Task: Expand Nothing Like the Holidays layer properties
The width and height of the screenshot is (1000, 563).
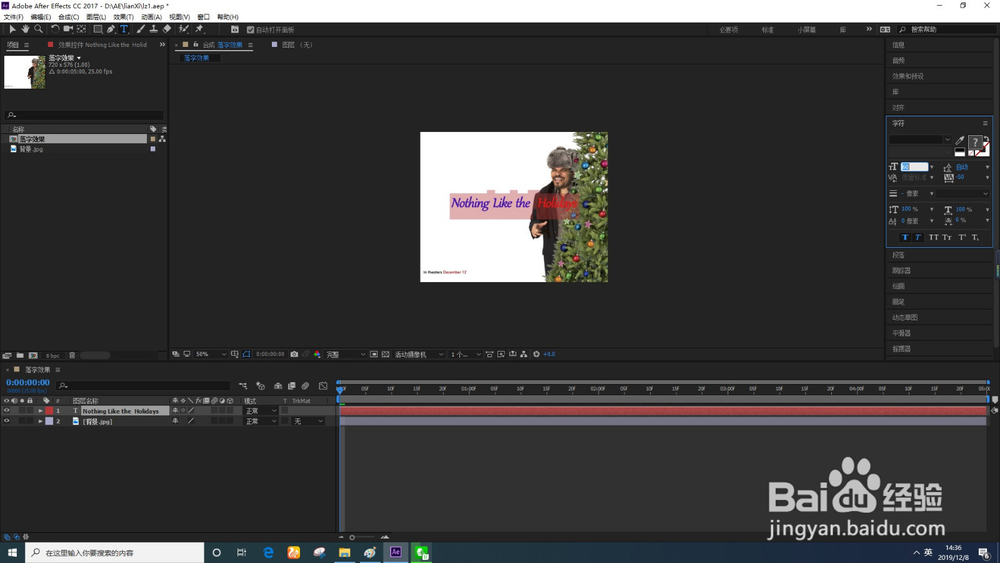Action: point(40,411)
